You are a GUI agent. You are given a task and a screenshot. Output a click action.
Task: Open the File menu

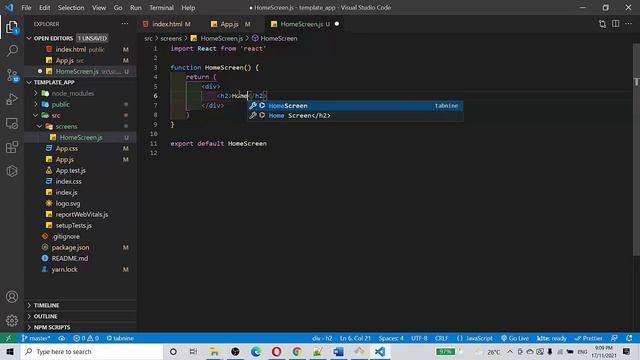[26, 7]
